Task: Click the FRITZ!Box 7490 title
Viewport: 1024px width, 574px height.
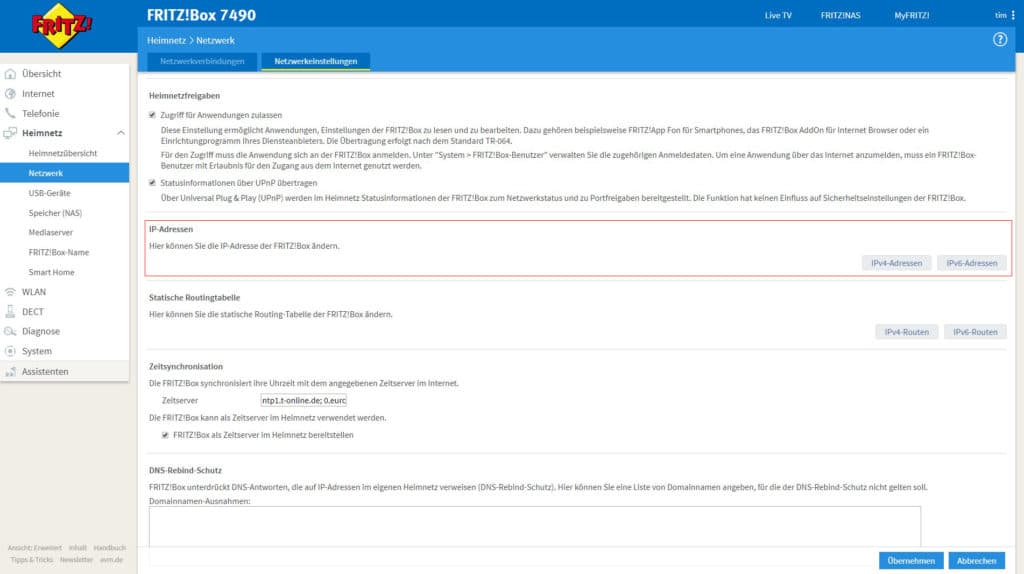Action: pyautogui.click(x=201, y=15)
